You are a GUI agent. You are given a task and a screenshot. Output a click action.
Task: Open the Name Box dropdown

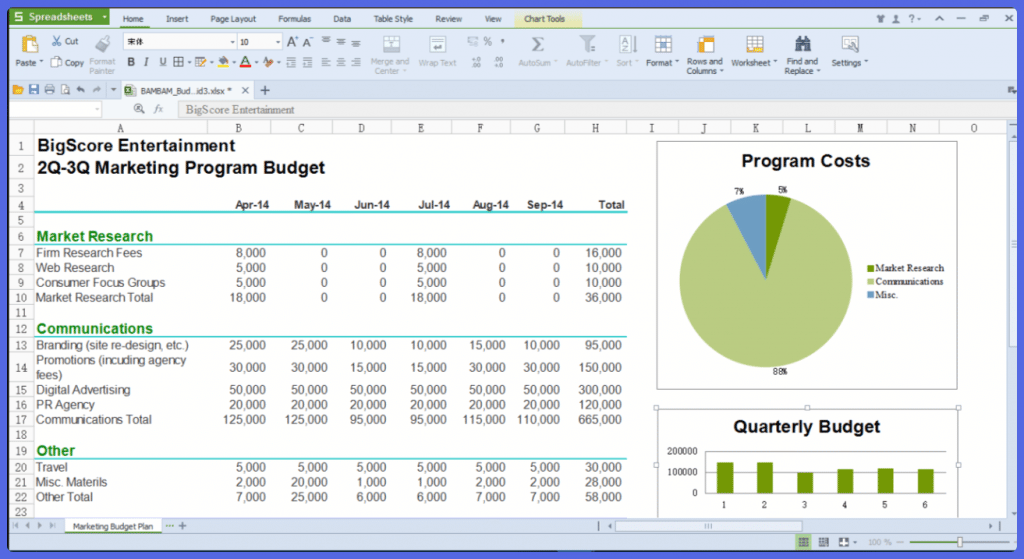coord(97,109)
